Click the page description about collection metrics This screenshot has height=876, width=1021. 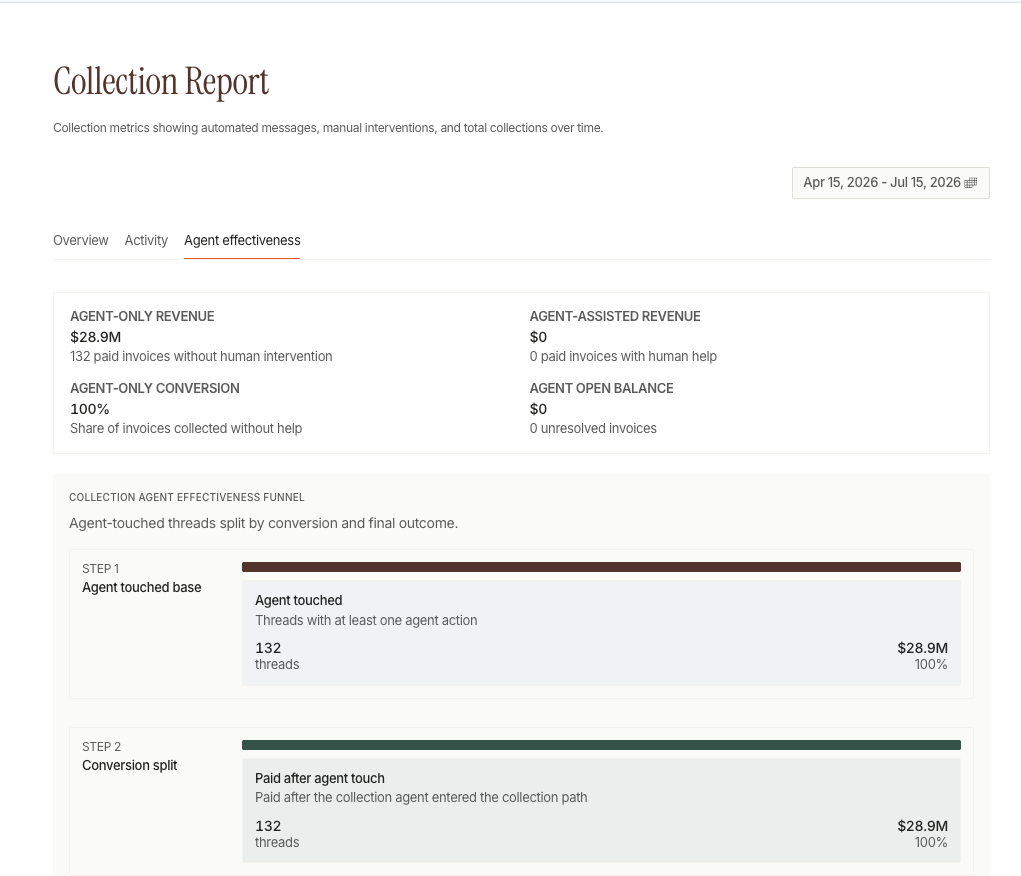pos(328,128)
